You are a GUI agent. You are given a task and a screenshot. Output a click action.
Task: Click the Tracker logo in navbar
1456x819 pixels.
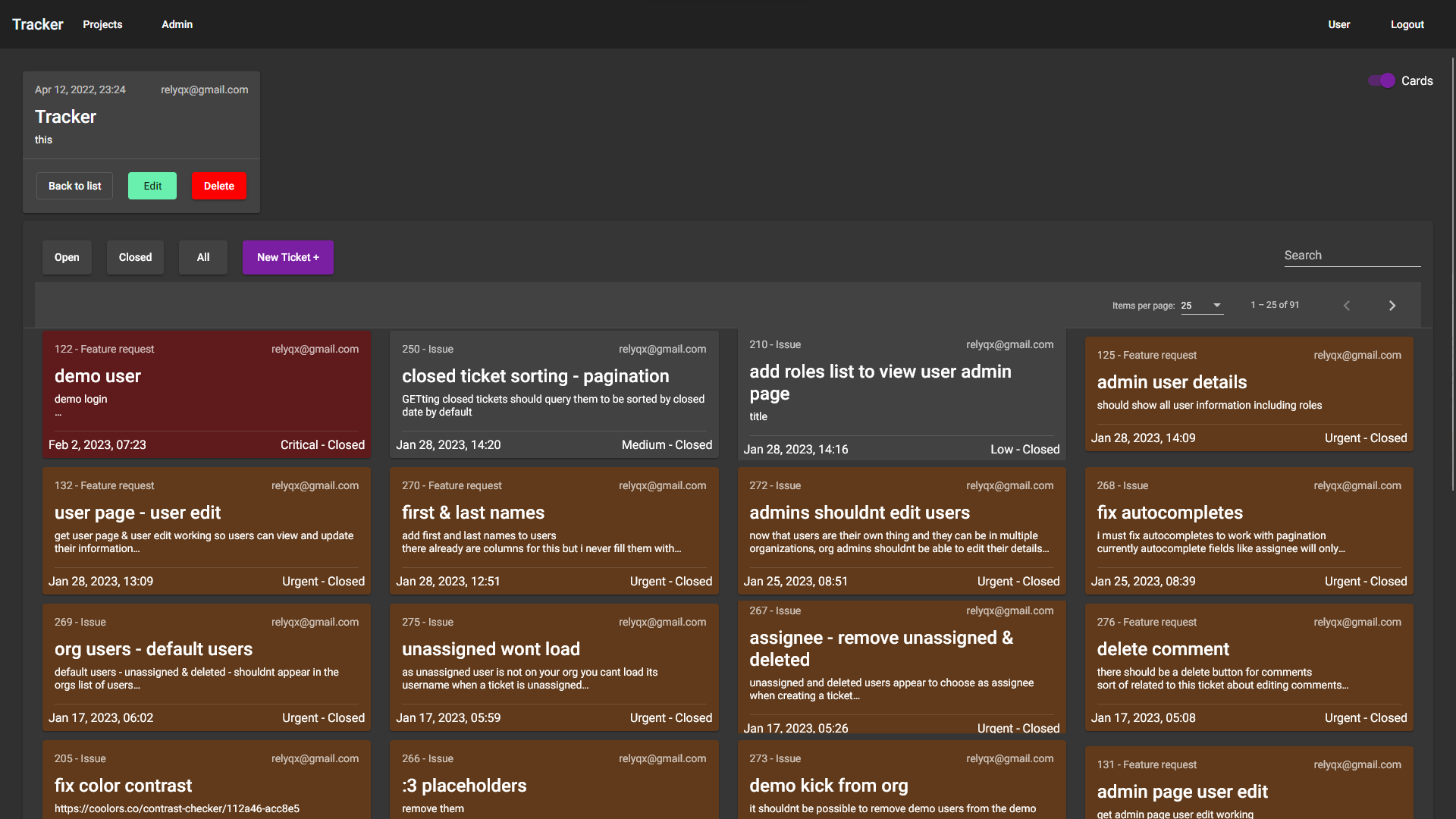(x=38, y=24)
